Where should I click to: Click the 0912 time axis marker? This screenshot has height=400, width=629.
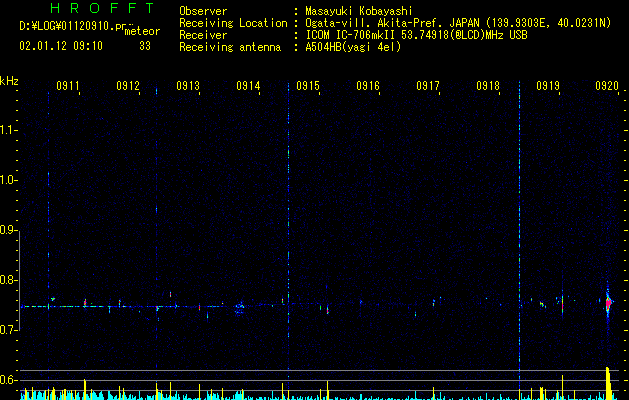click(x=128, y=86)
